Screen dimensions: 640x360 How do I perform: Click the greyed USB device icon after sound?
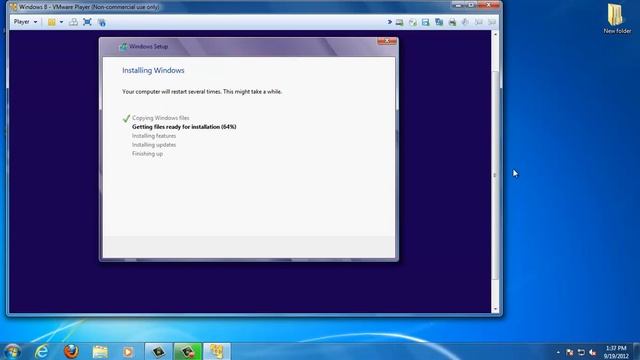tap(478, 22)
